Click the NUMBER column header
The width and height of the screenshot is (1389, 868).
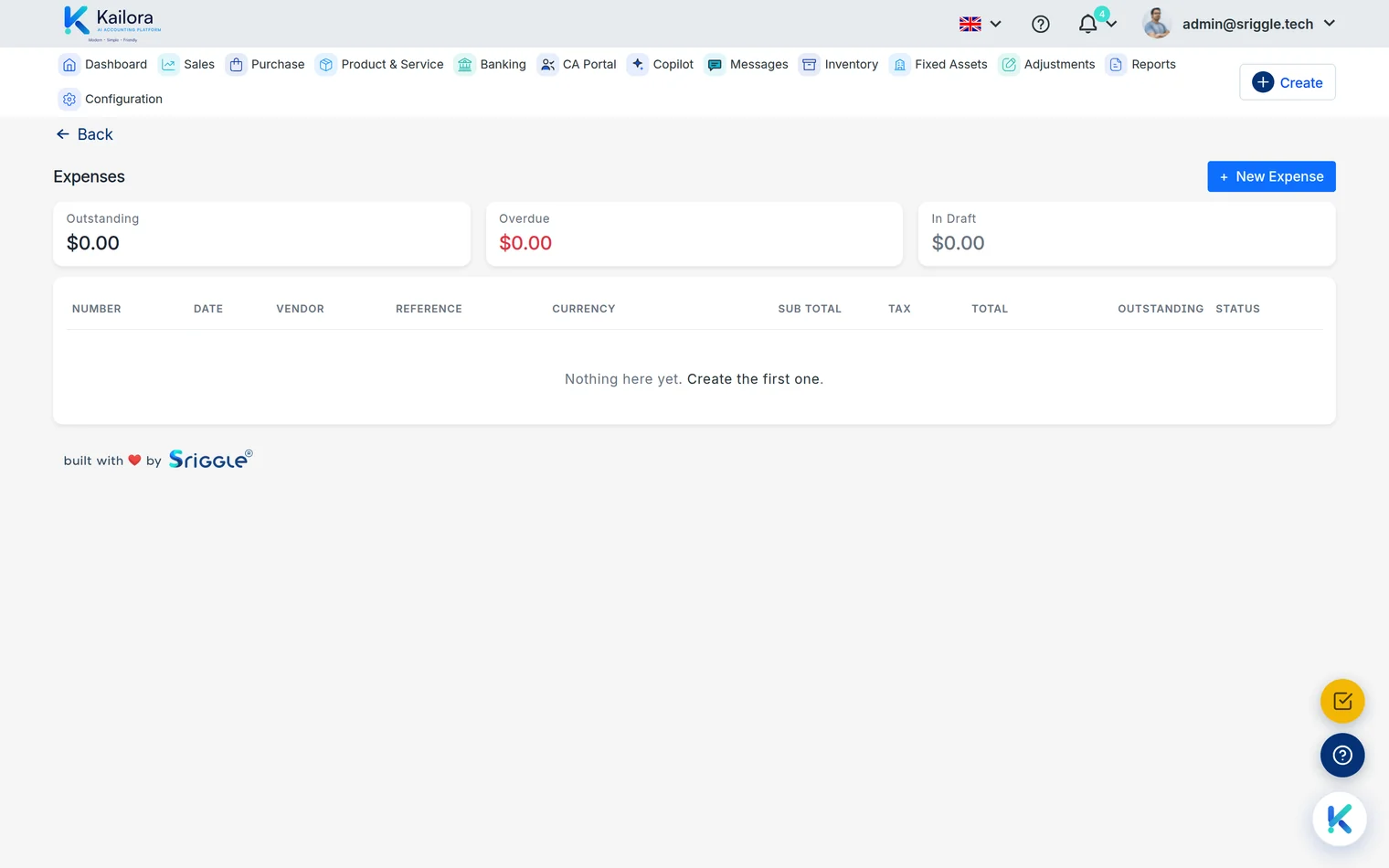tap(97, 309)
